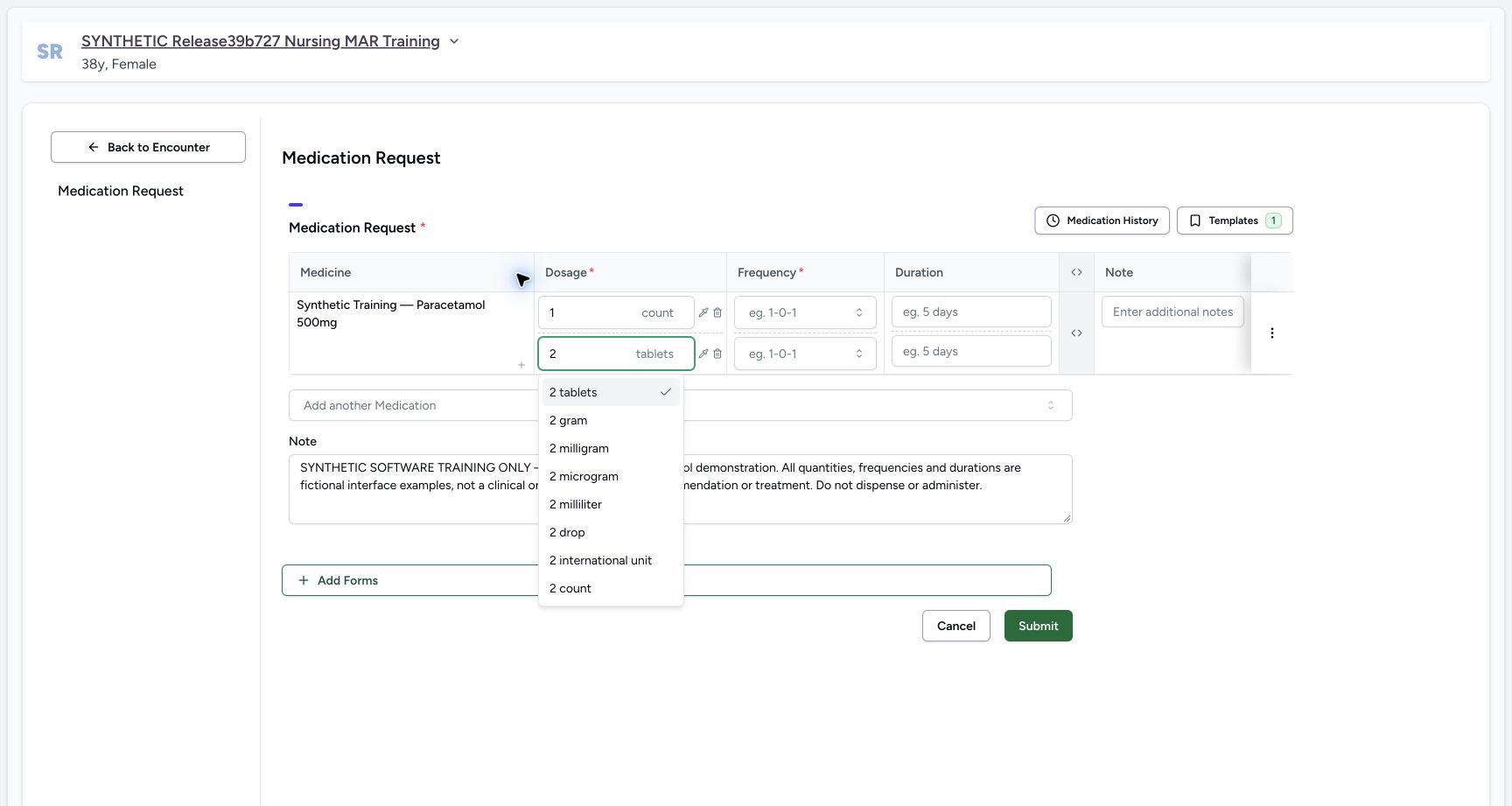The height and width of the screenshot is (806, 1512).
Task: Click syringe icon beside the 2 tablets dosage
Action: pyautogui.click(x=703, y=354)
